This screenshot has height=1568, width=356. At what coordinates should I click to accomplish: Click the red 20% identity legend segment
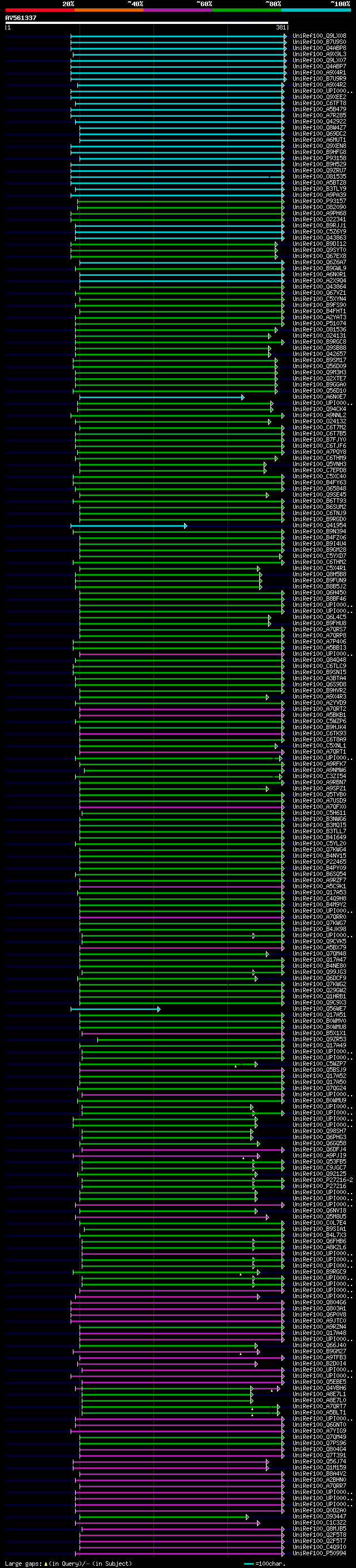39,10
